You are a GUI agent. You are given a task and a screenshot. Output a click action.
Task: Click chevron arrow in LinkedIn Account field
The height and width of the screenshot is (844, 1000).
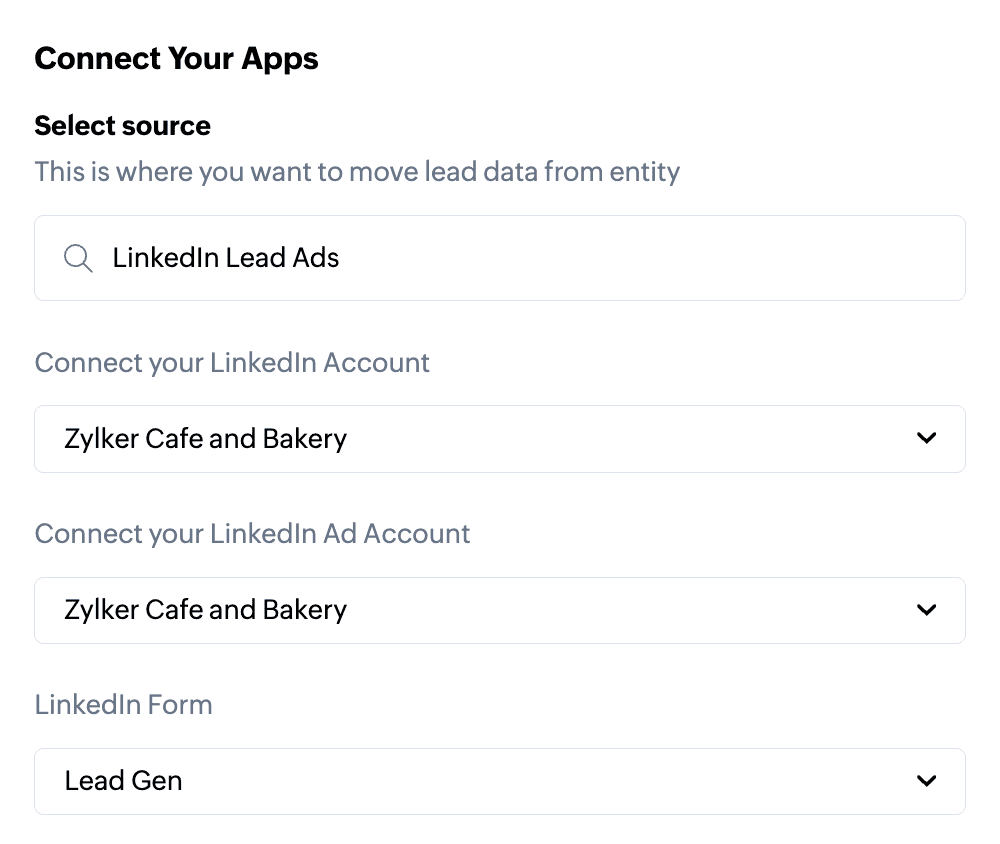(927, 438)
